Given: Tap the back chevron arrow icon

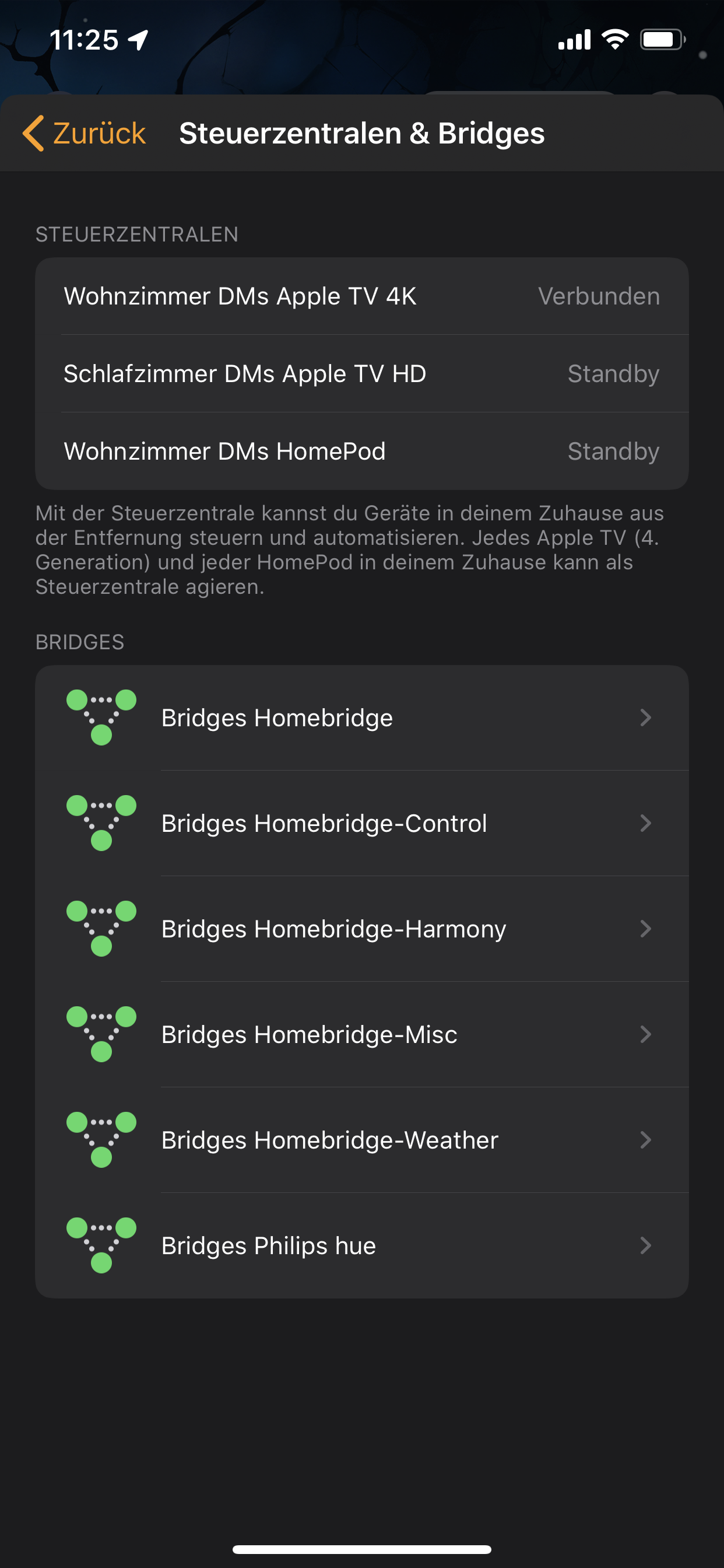Looking at the screenshot, I should tap(33, 134).
